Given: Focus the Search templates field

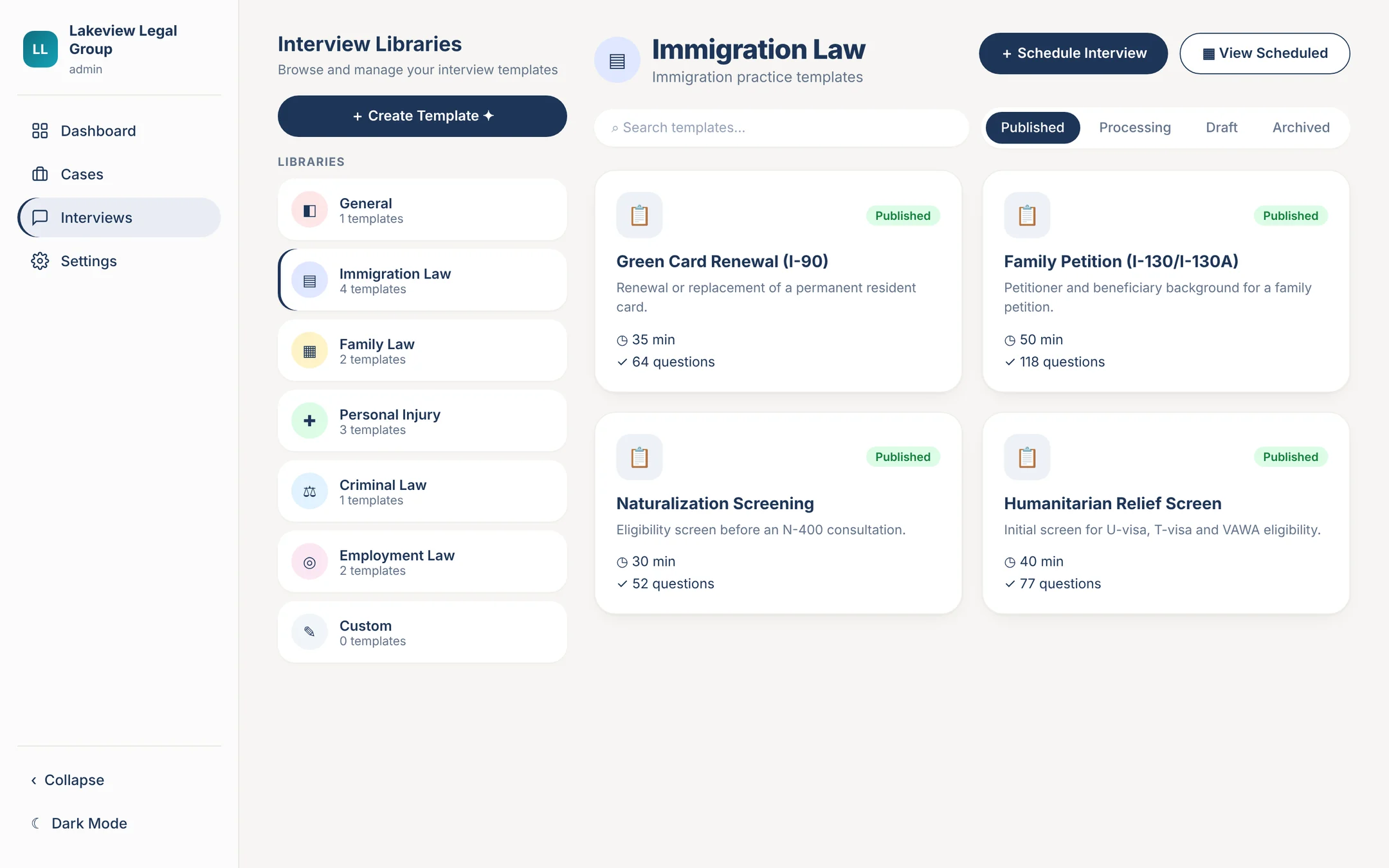Looking at the screenshot, I should [781, 127].
